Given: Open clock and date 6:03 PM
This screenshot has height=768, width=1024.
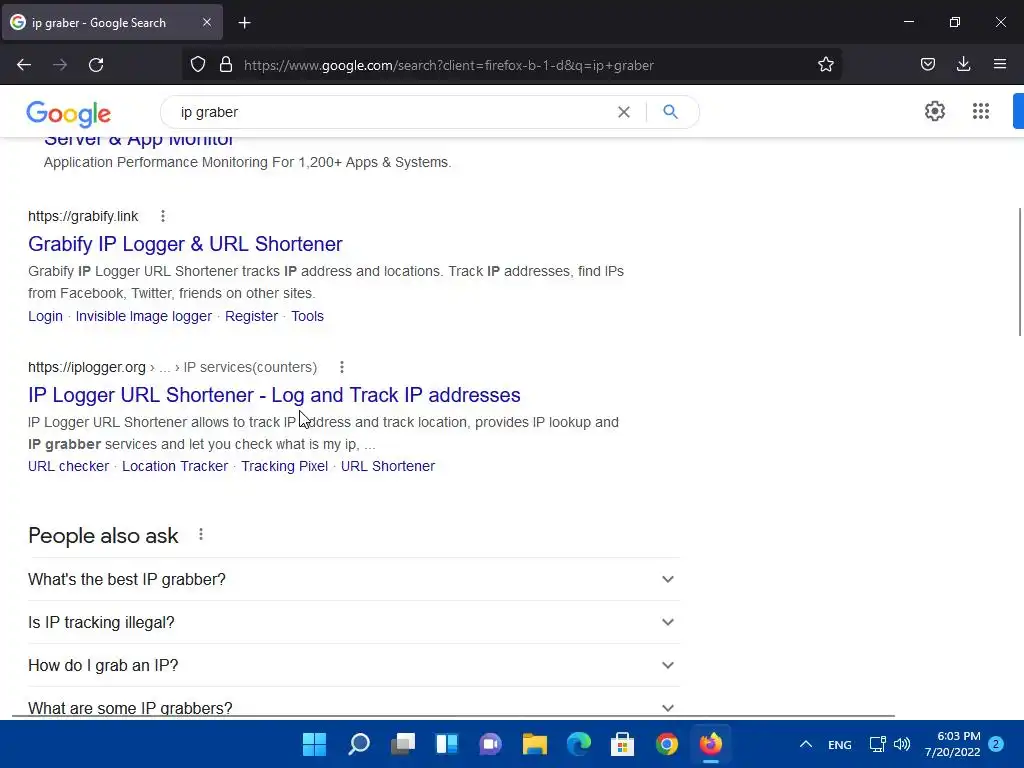Looking at the screenshot, I should [x=952, y=744].
